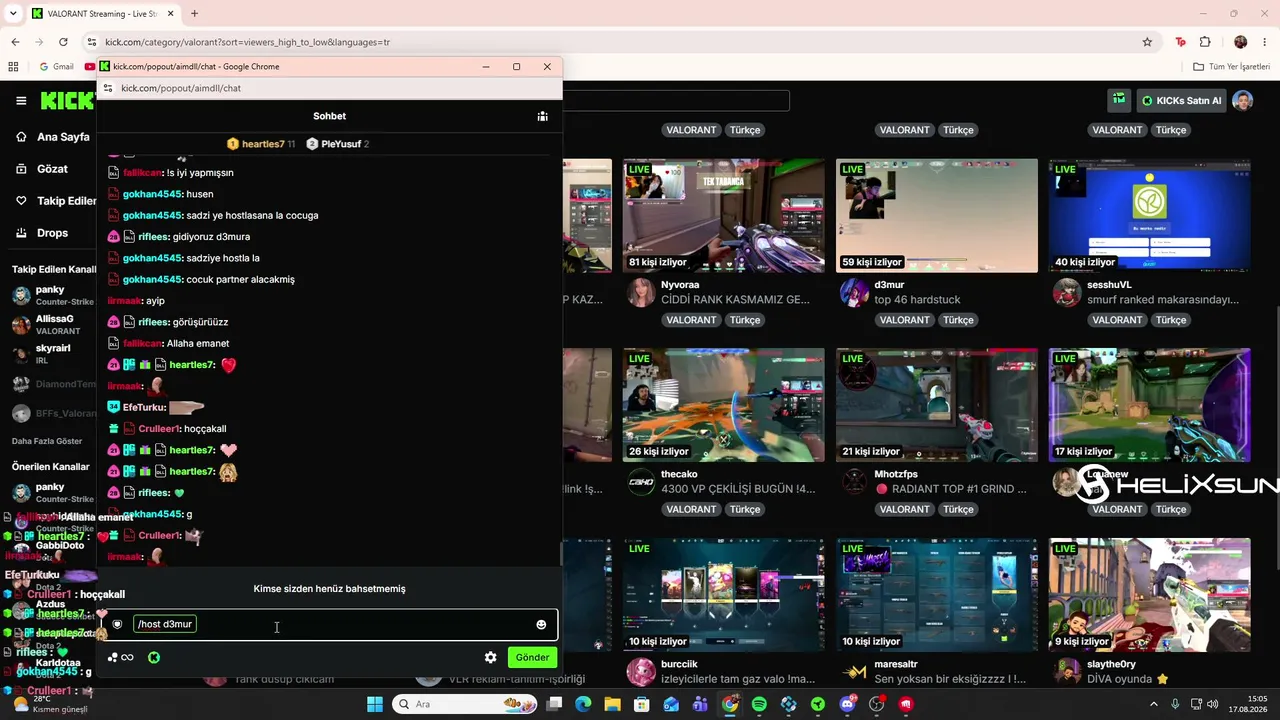Open thecako channel link
The height and width of the screenshot is (720, 1280).
(x=679, y=475)
